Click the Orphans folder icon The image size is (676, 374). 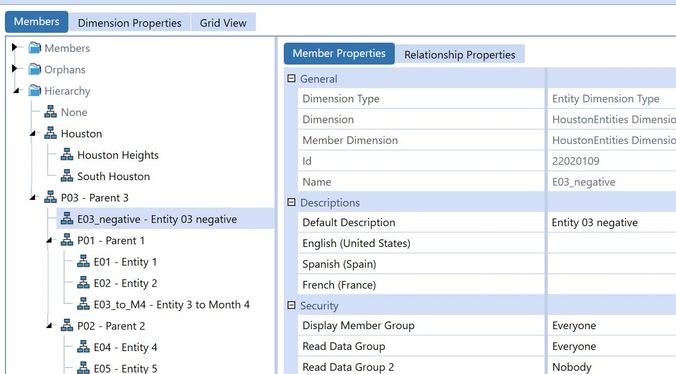tap(34, 69)
